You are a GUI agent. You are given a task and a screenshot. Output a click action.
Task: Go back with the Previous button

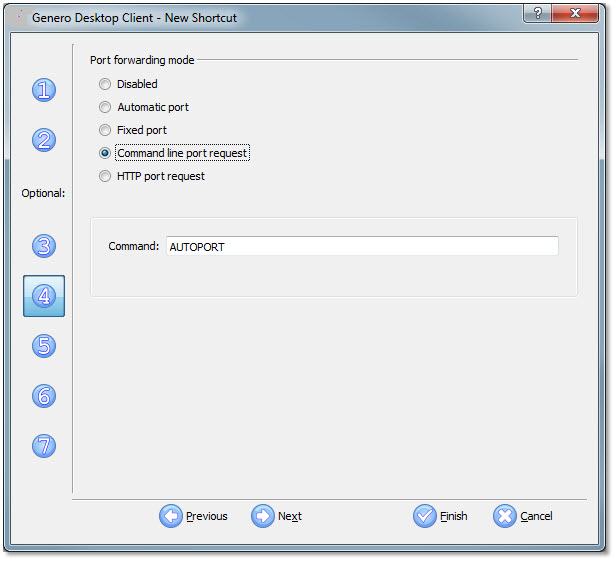click(194, 516)
